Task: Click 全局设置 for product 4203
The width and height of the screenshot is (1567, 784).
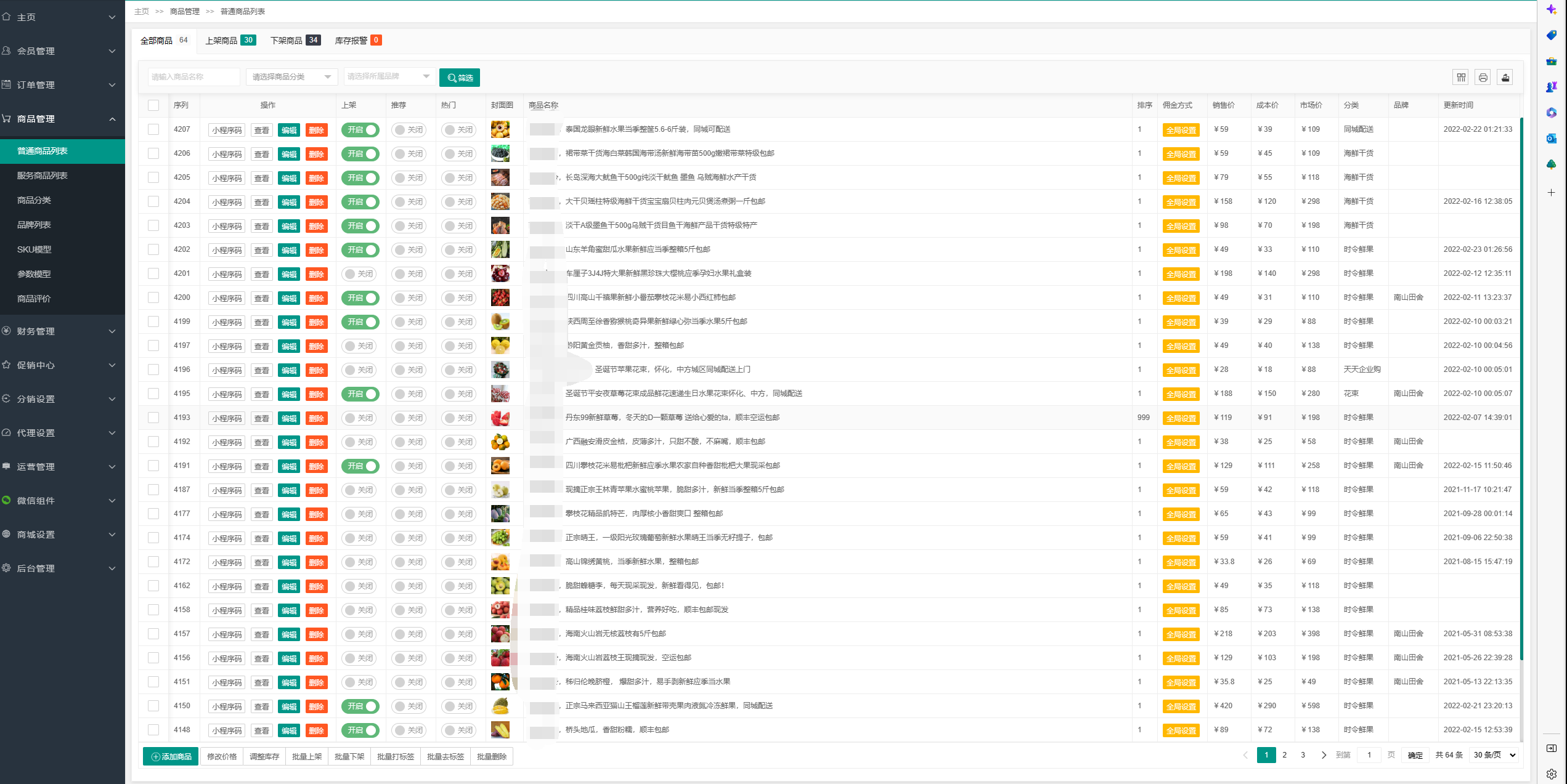Action: click(1181, 226)
